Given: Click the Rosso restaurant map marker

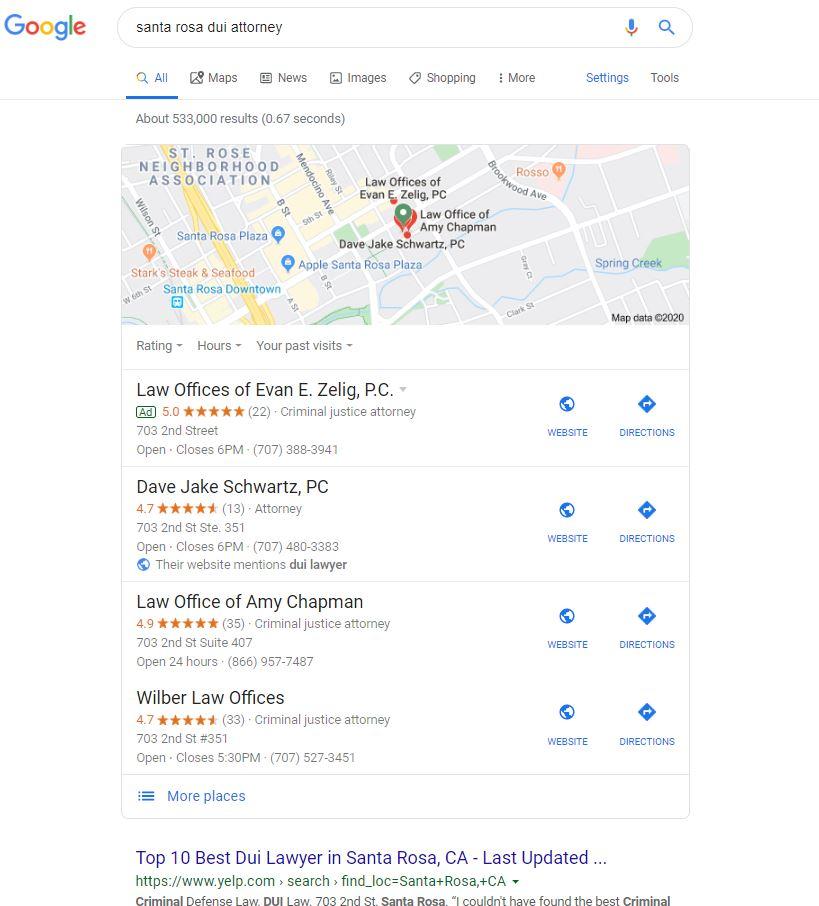Looking at the screenshot, I should click(558, 170).
